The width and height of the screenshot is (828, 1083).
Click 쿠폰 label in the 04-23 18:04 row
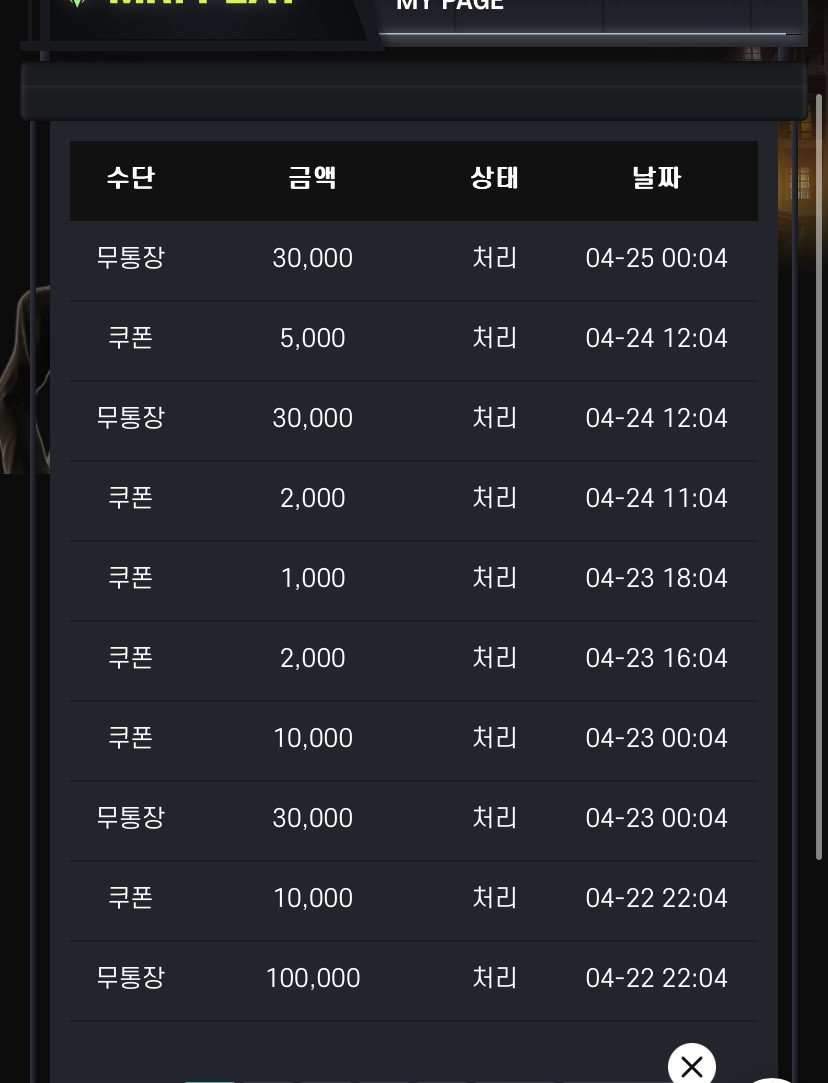tap(131, 578)
